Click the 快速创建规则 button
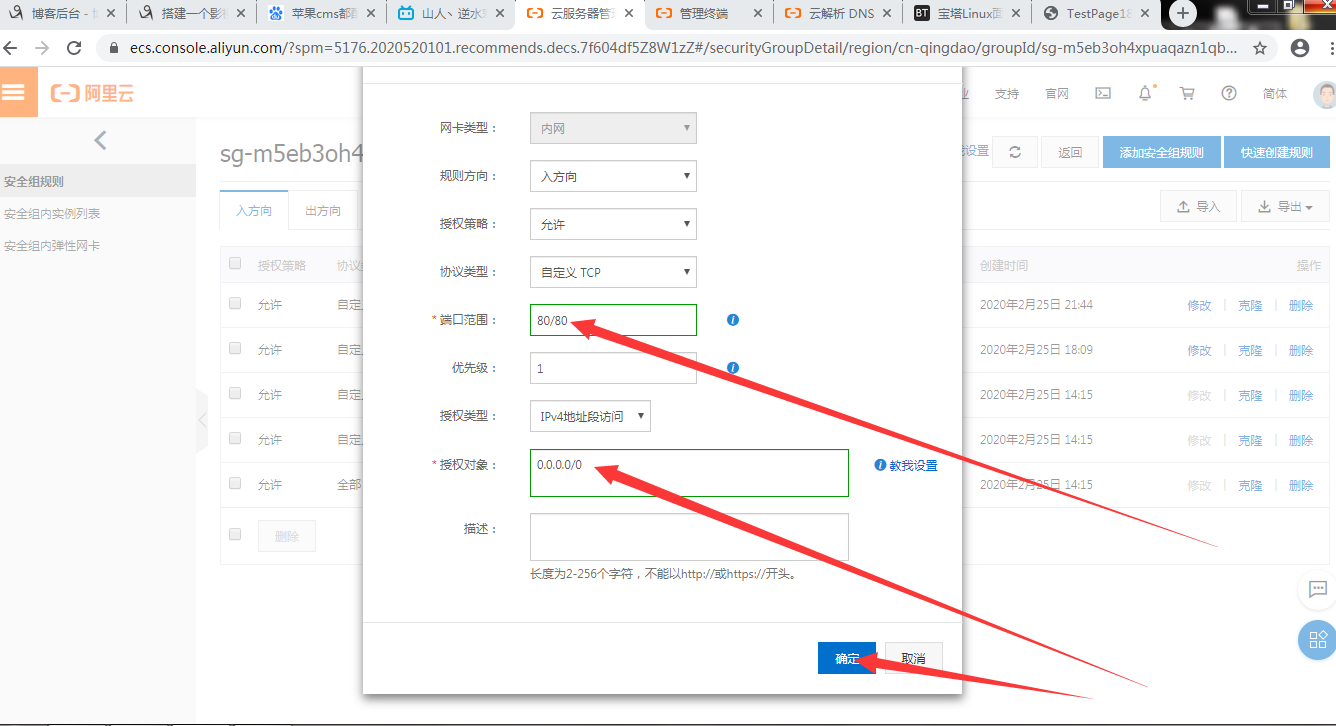Viewport: 1336px width, 726px height. pyautogui.click(x=1277, y=152)
